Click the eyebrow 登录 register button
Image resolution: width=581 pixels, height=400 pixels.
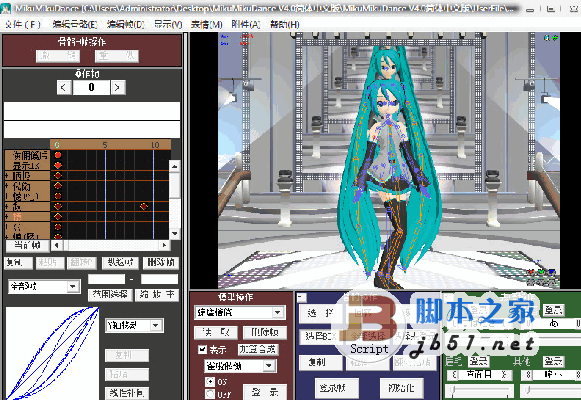click(479, 361)
